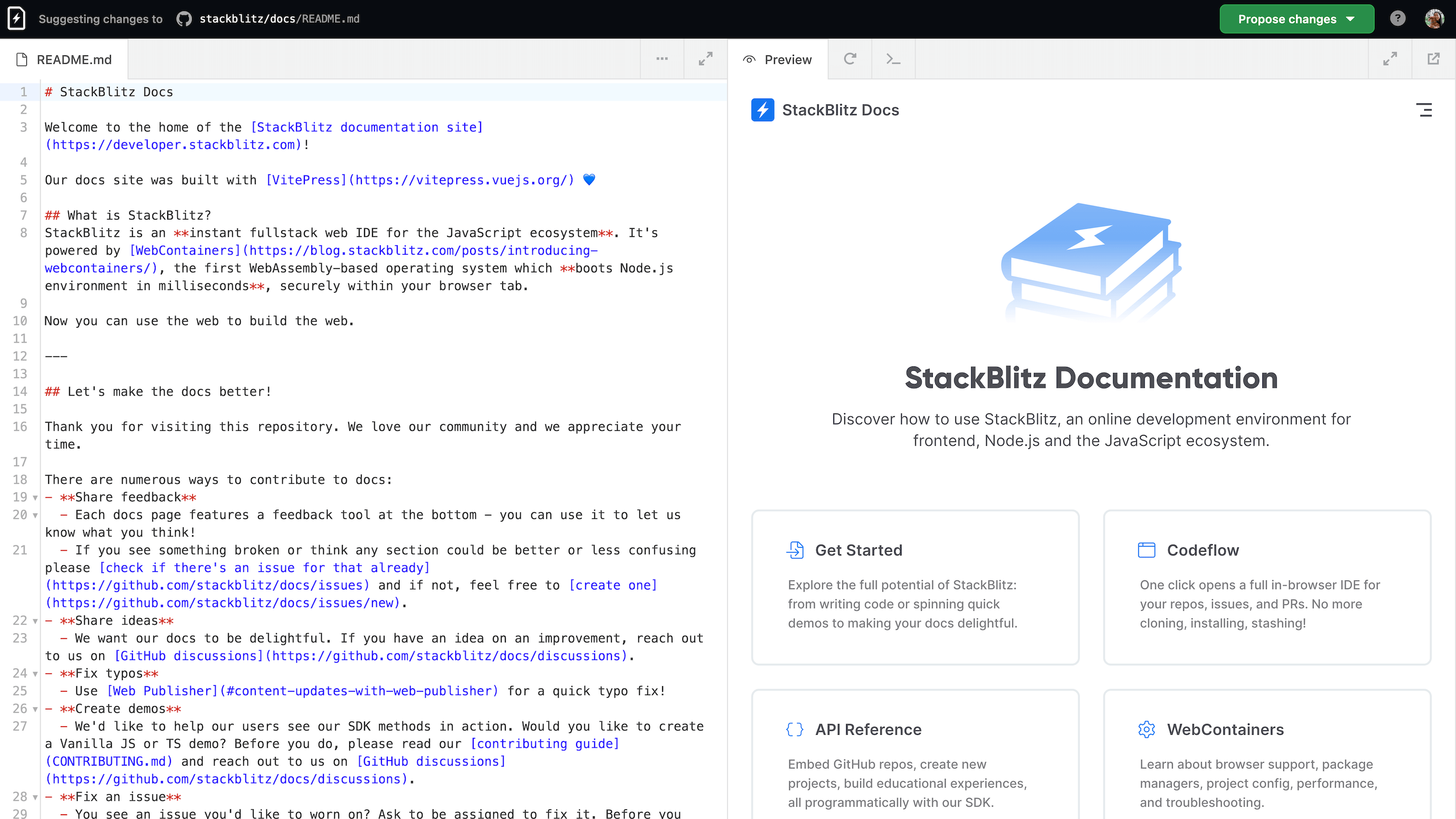Click the VitePress link text on line 5
The image size is (1456, 819).
306,180
